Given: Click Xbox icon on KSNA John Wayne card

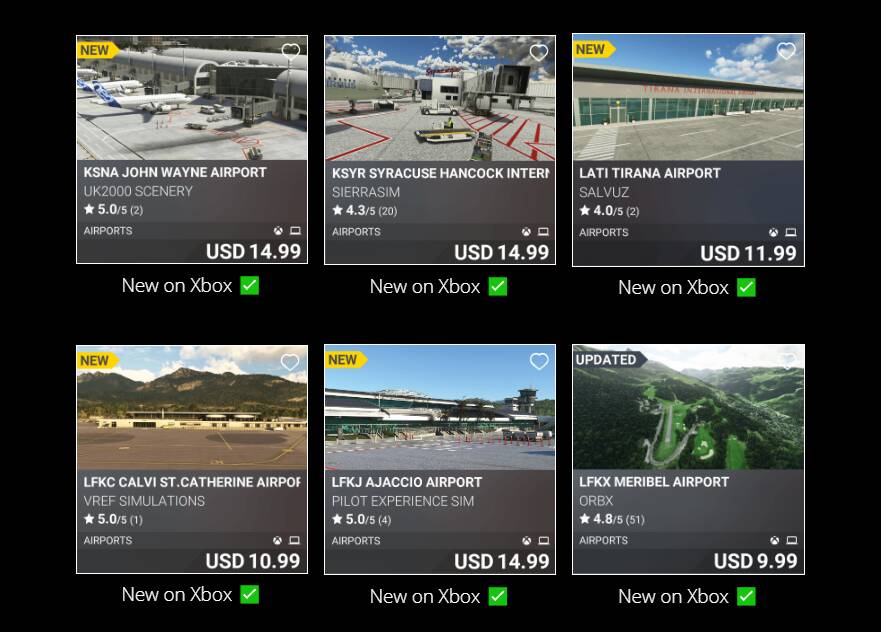Looking at the screenshot, I should point(278,231).
